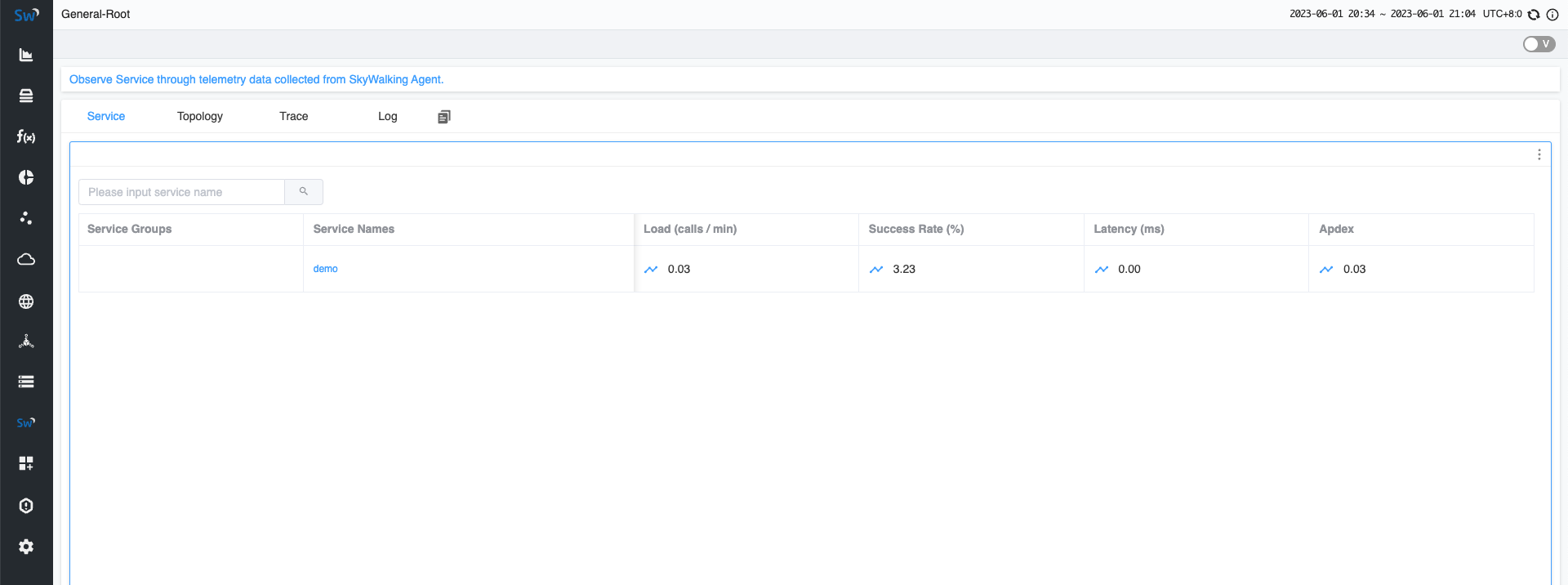
Task: Open the demo service link
Action: (x=325, y=269)
